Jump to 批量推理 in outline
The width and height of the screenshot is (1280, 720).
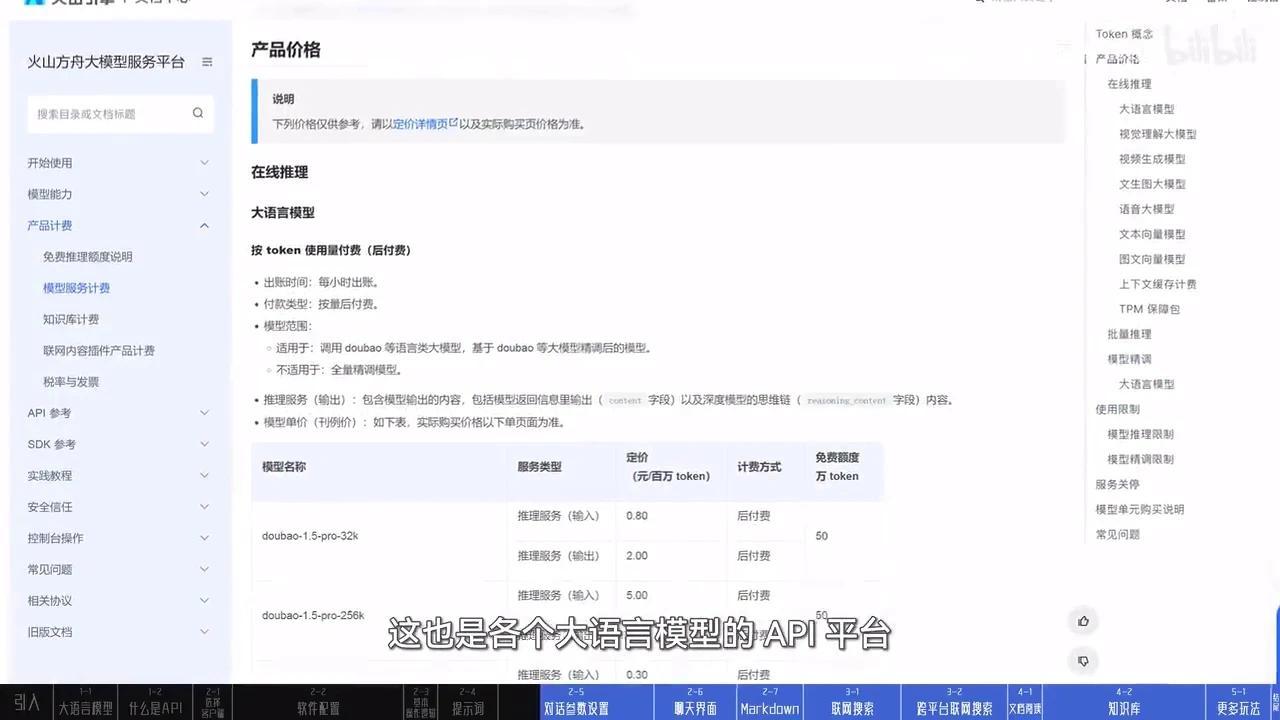[x=1129, y=334]
